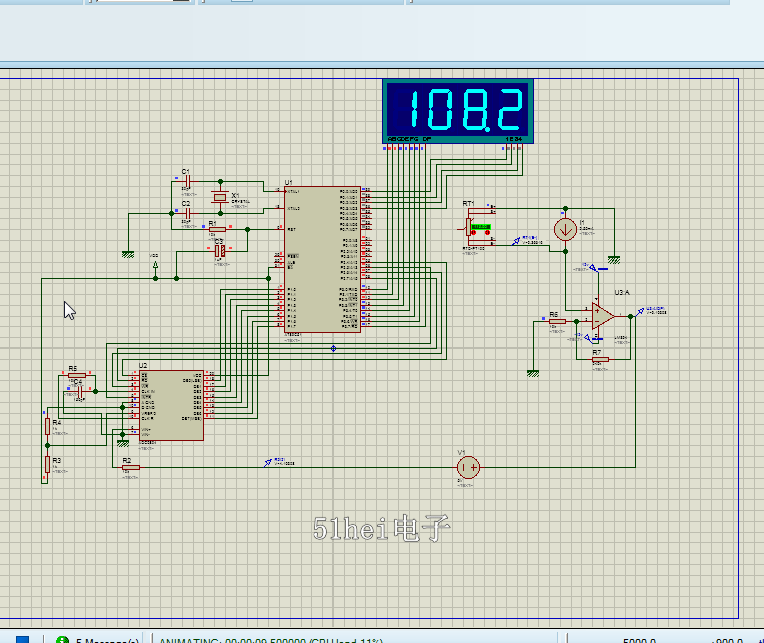Click the V1 reference label
Viewport: 764px width, 643px height.
tap(461, 452)
